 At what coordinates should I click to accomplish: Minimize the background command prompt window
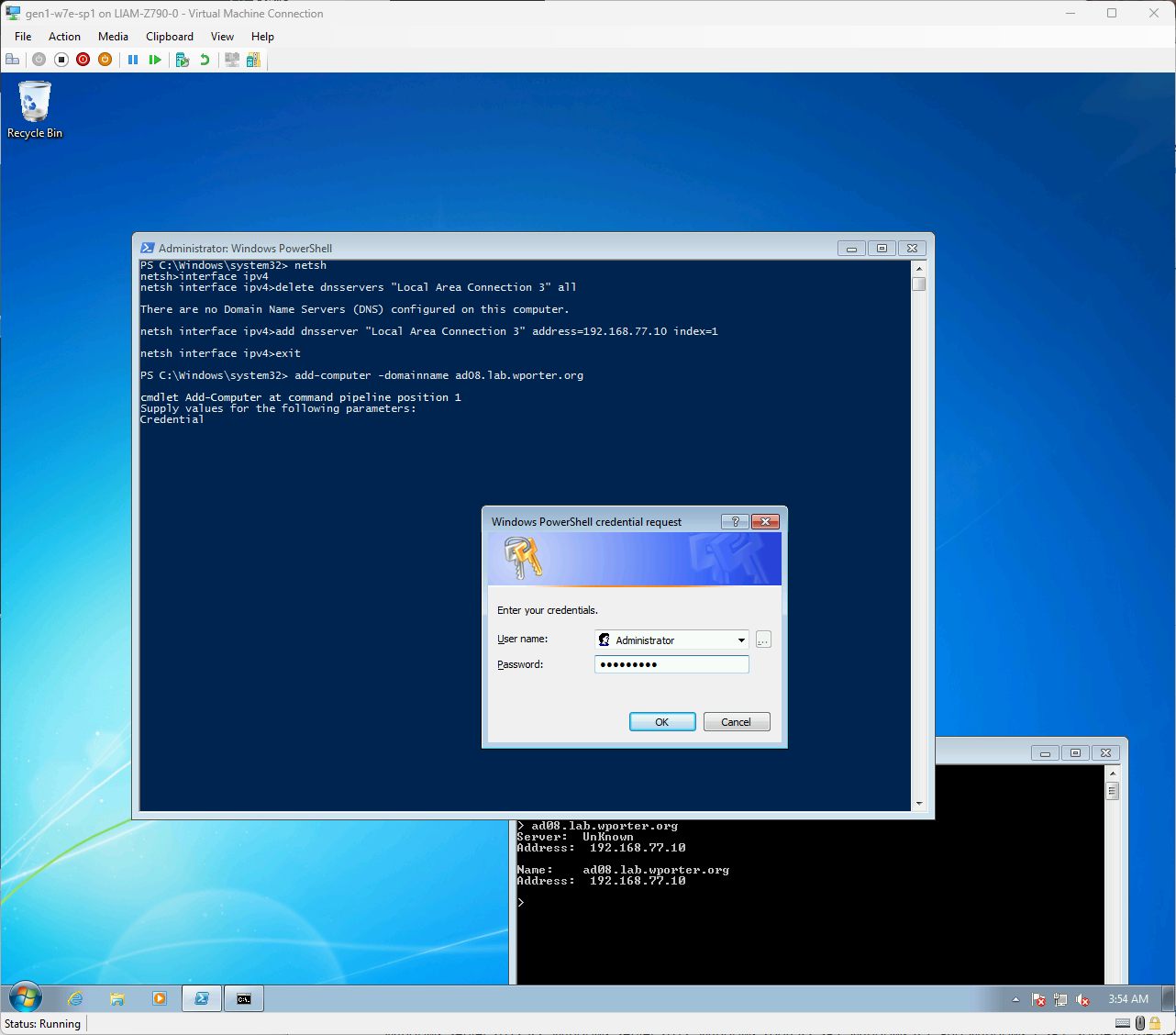pos(1045,752)
